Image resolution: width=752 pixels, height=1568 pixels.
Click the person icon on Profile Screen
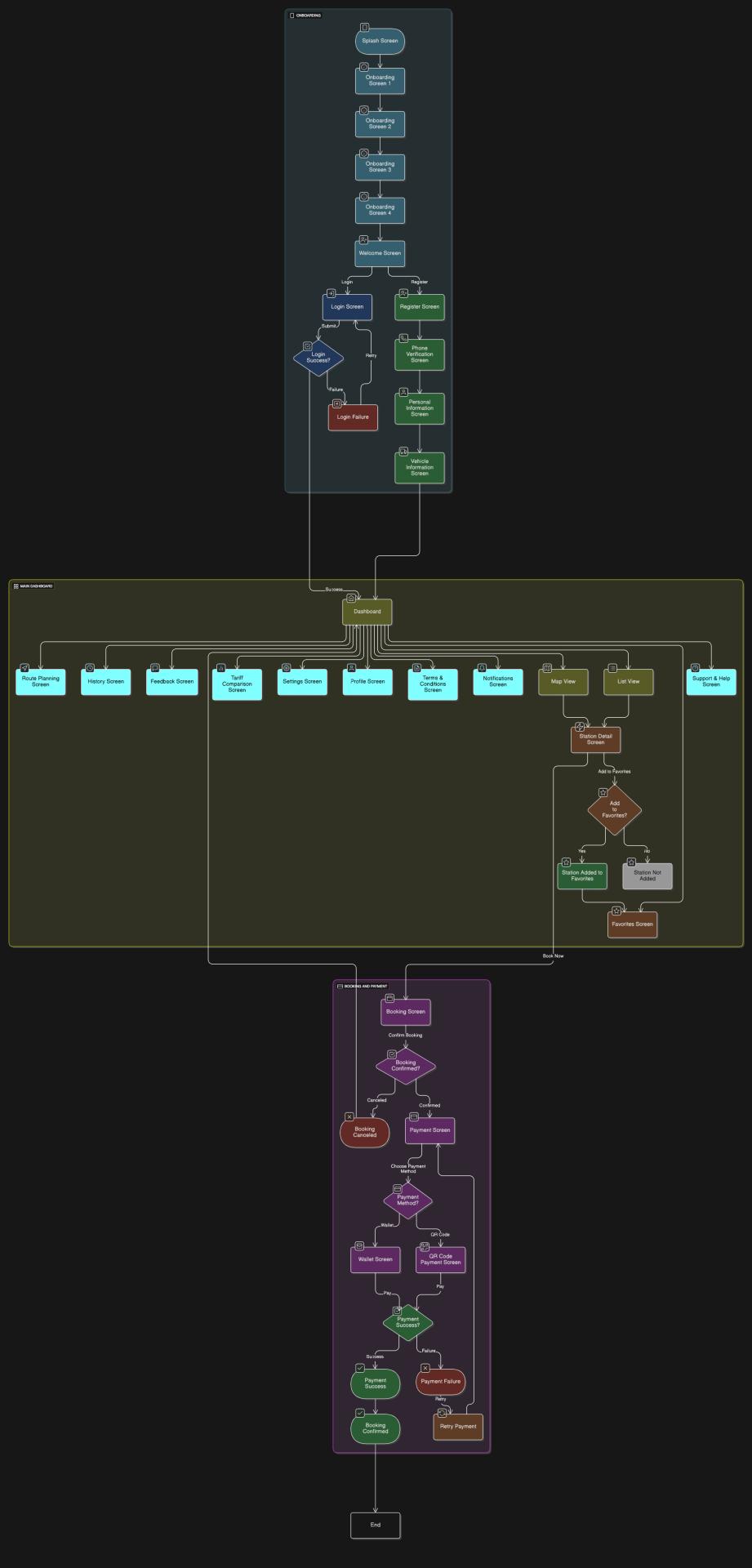352,668
